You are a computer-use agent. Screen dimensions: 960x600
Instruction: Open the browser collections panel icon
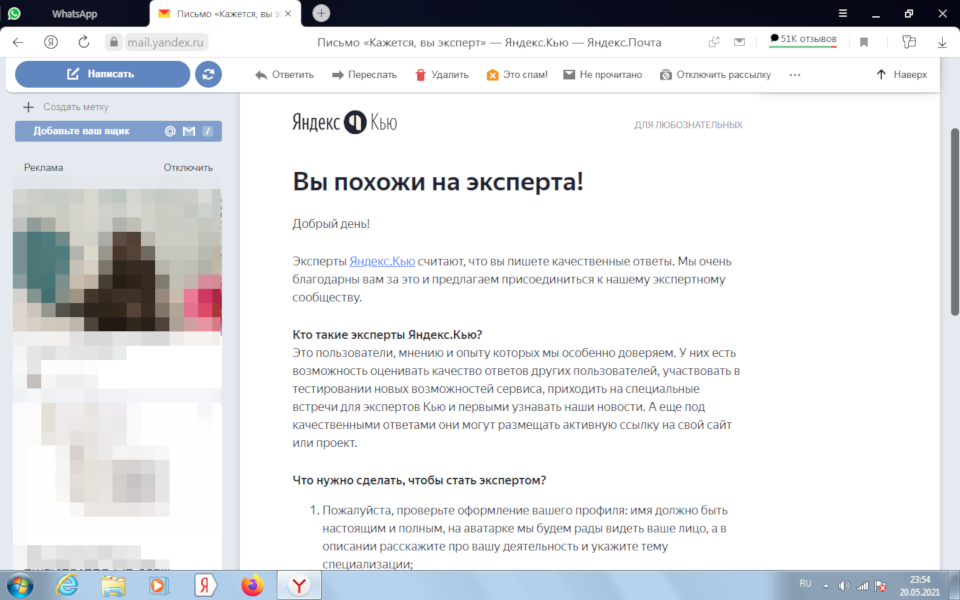pyautogui.click(x=909, y=42)
